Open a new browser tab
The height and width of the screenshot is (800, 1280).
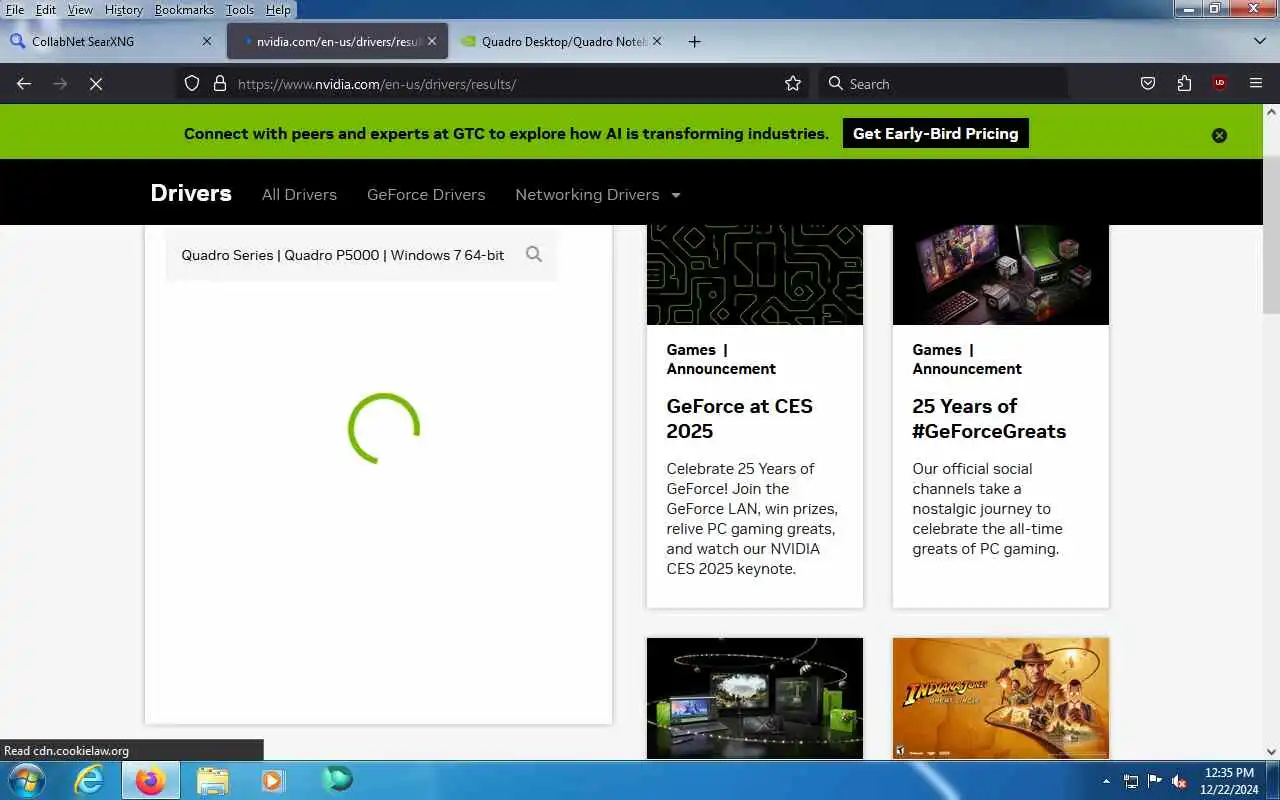(x=694, y=41)
